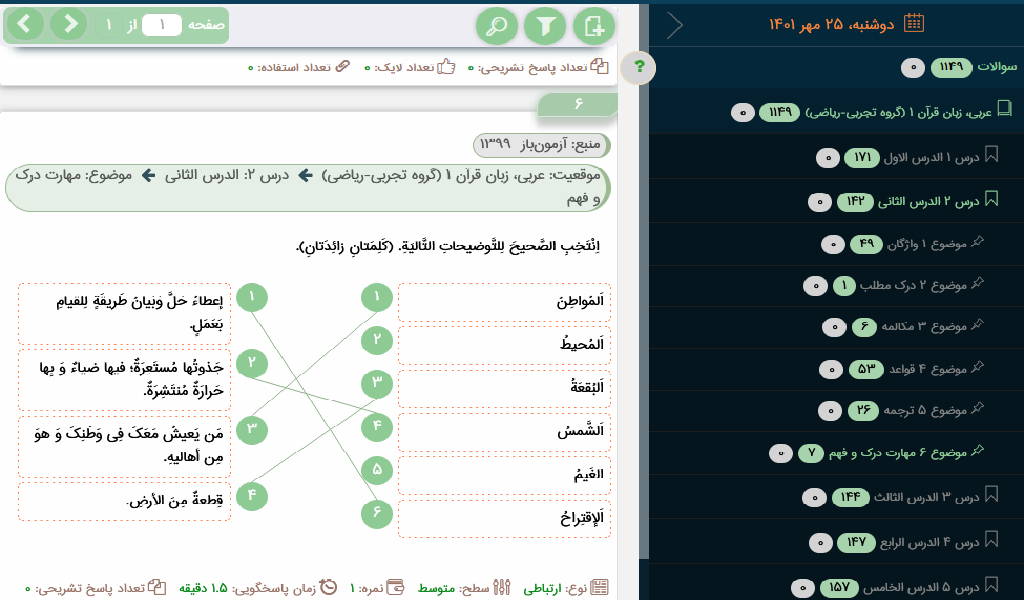Click the pin icon on موضوع ۵ ترجمه
This screenshot has width=1024, height=600.
coord(977,409)
